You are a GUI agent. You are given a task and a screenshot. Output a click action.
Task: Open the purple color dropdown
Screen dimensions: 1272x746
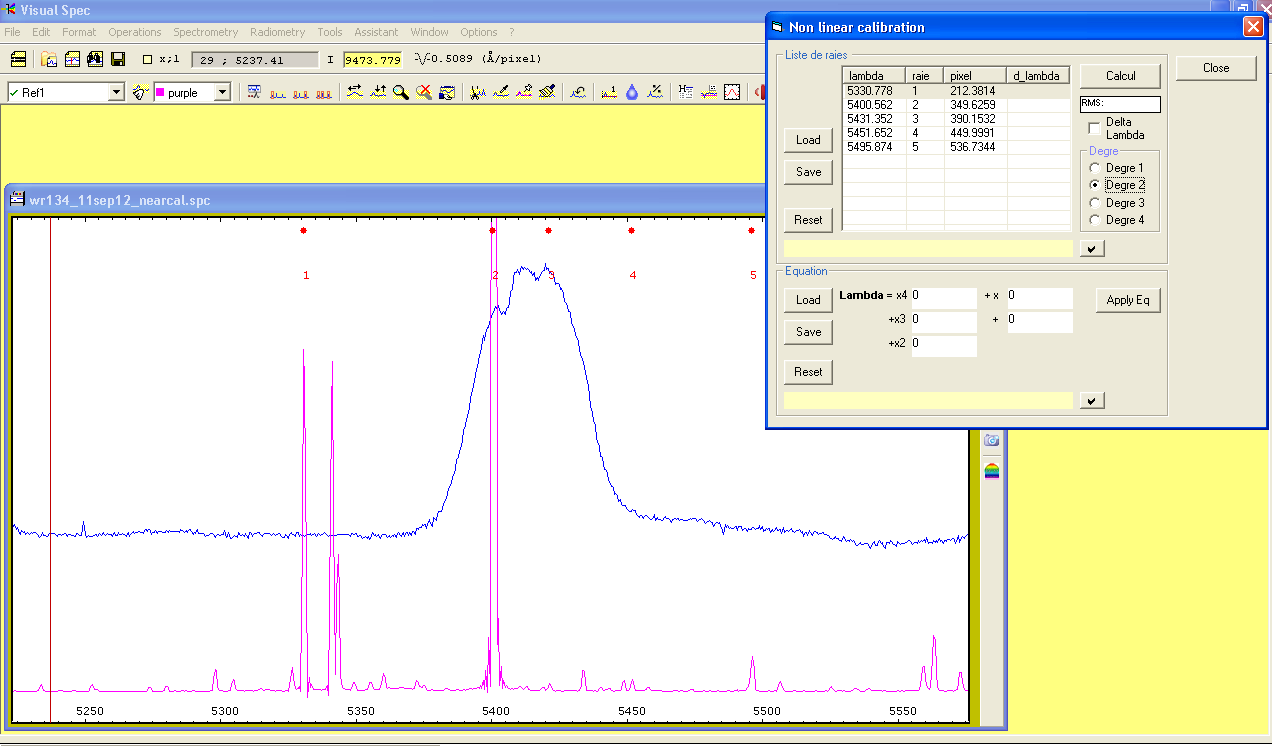tap(222, 92)
